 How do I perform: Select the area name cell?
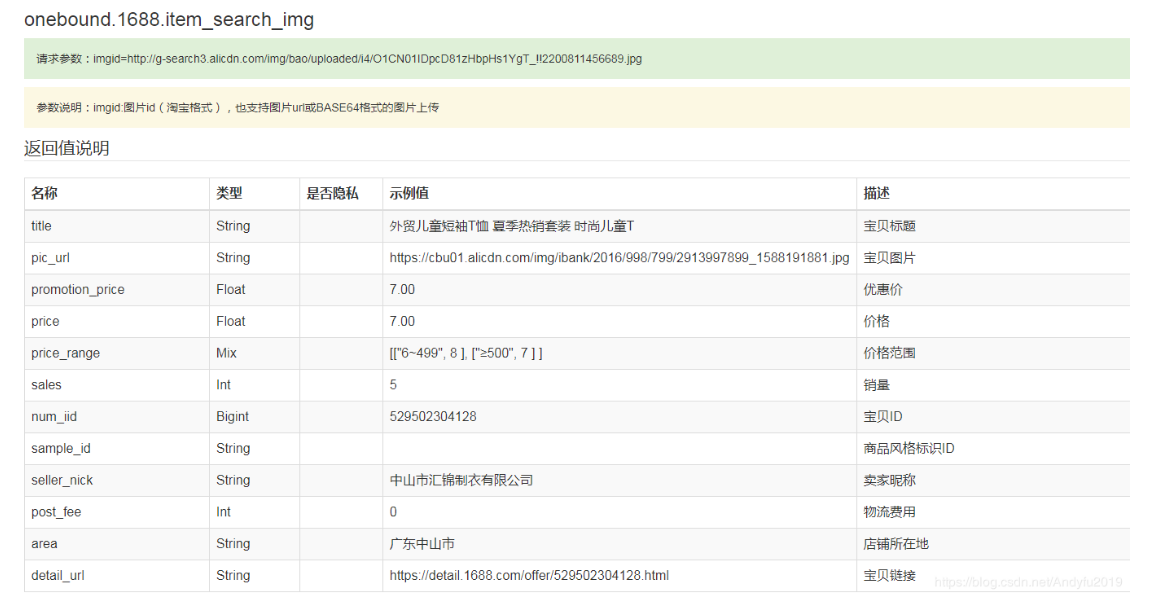point(117,543)
